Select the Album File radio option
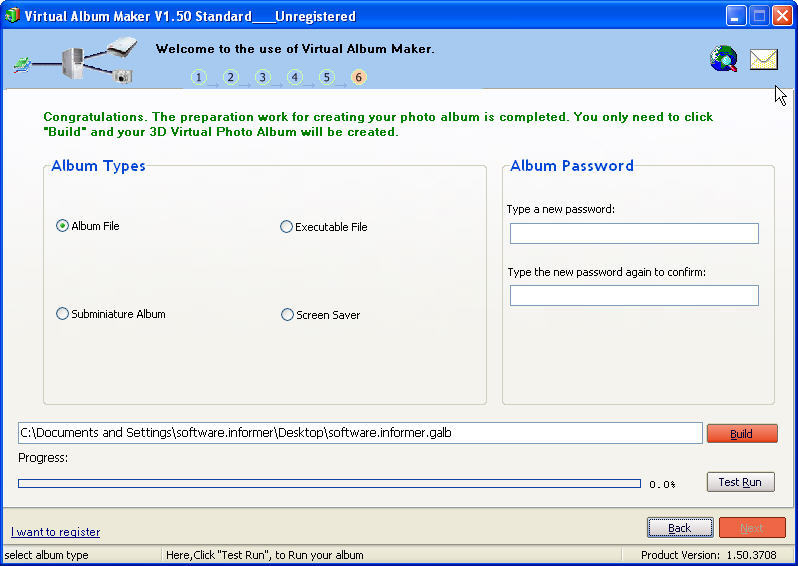 click(88, 226)
